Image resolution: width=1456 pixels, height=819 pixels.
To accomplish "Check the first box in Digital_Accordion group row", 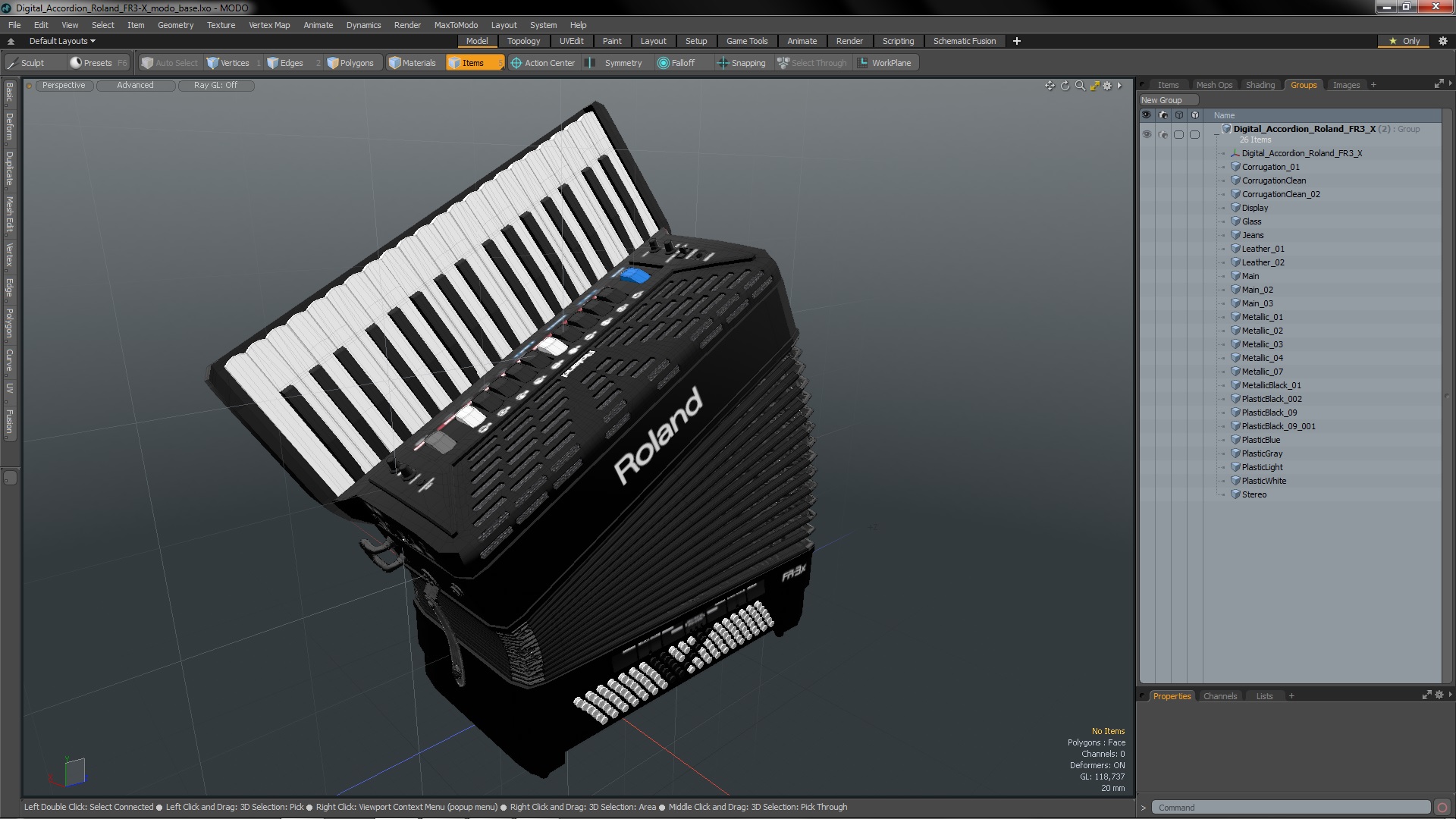I will pos(1178,134).
